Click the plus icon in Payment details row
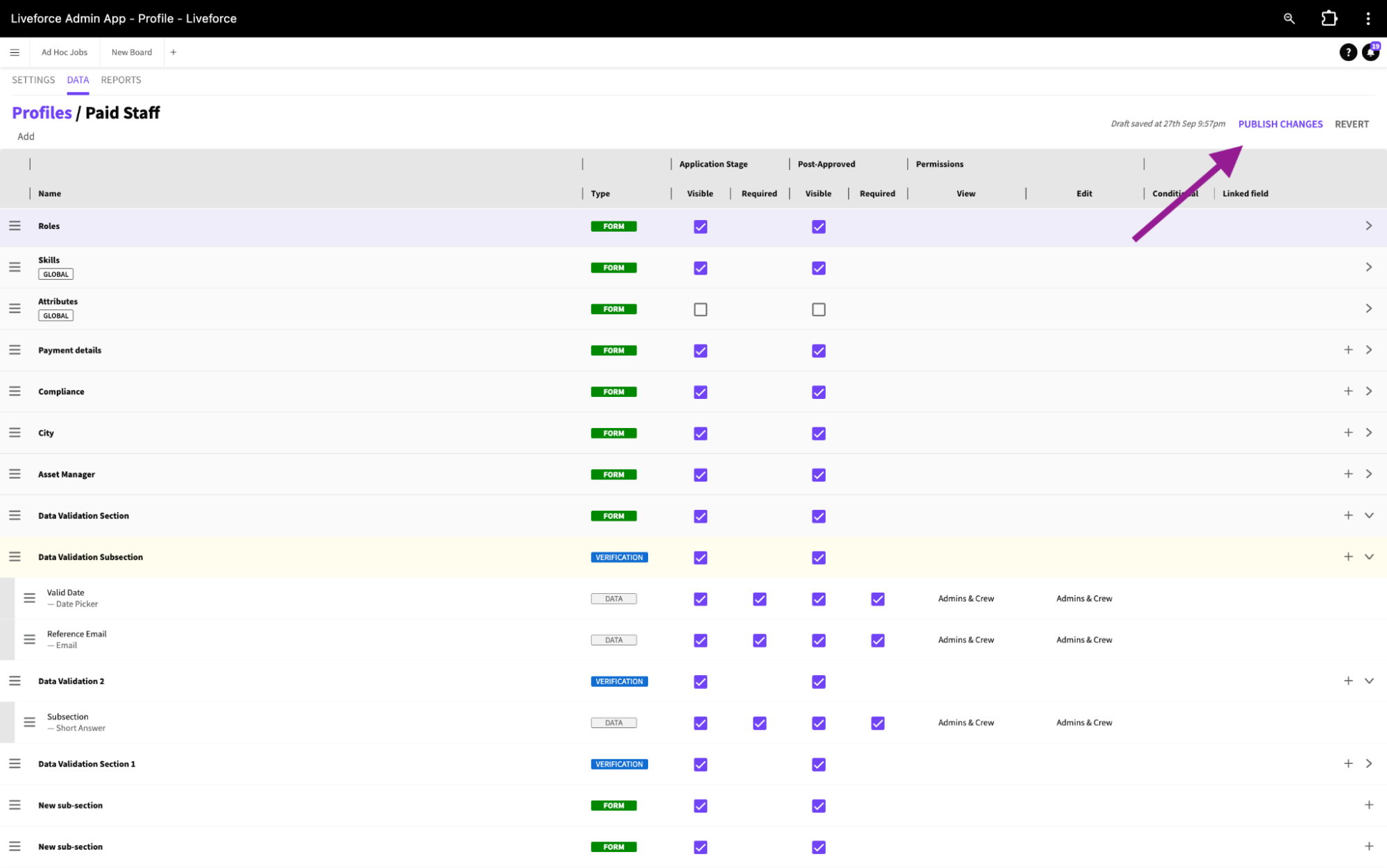This screenshot has width=1387, height=868. 1348,350
